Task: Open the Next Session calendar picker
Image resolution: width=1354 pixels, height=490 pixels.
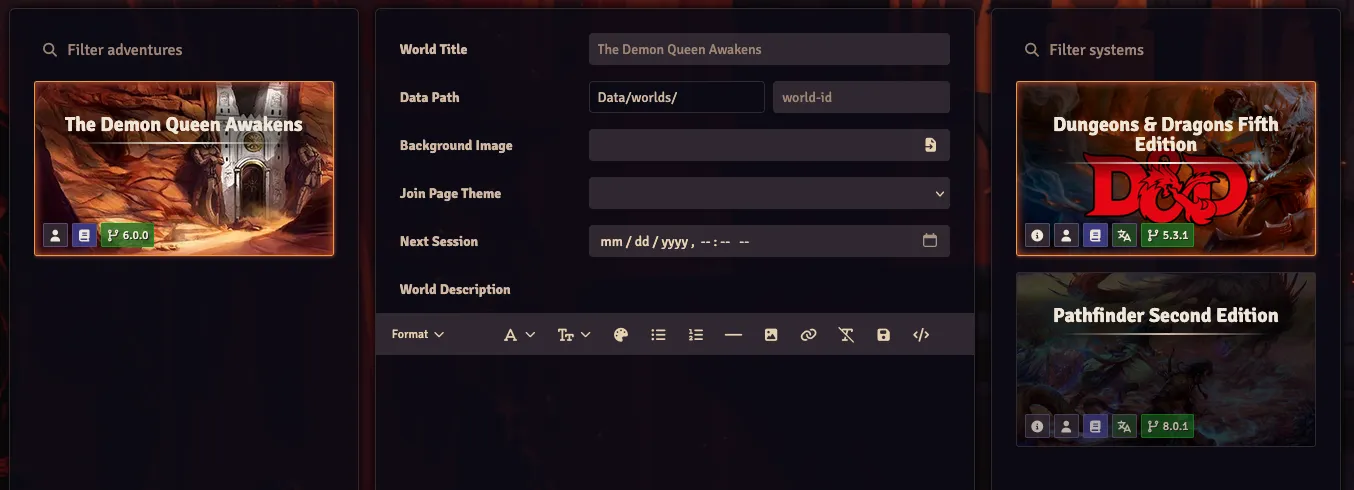Action: 929,241
